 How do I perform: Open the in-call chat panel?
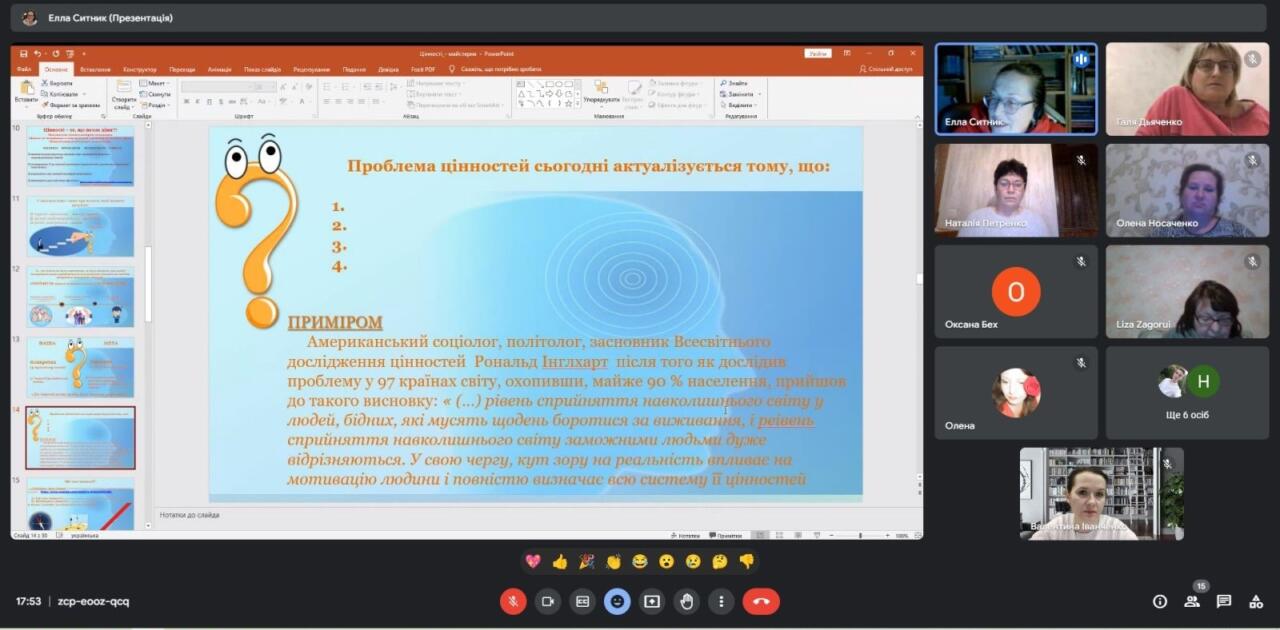[1224, 601]
